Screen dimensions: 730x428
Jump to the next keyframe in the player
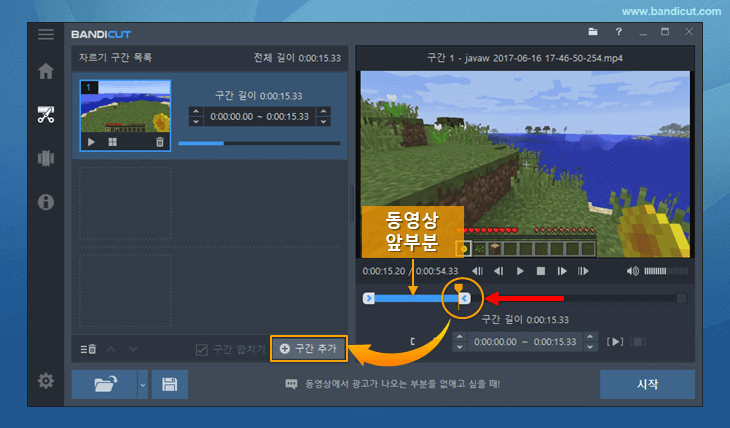(583, 271)
